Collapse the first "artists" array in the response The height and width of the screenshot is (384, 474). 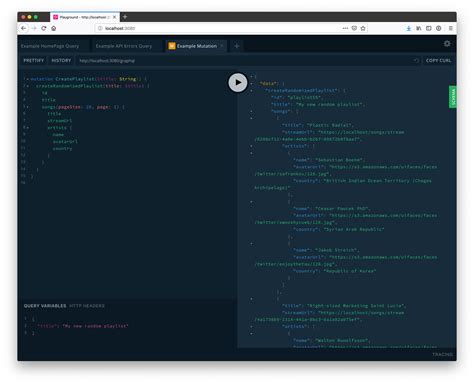pyautogui.click(x=252, y=146)
